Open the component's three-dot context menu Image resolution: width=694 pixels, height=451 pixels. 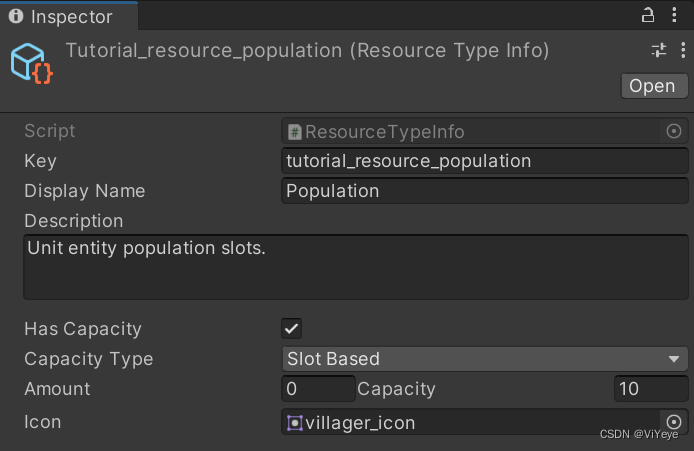pos(682,51)
